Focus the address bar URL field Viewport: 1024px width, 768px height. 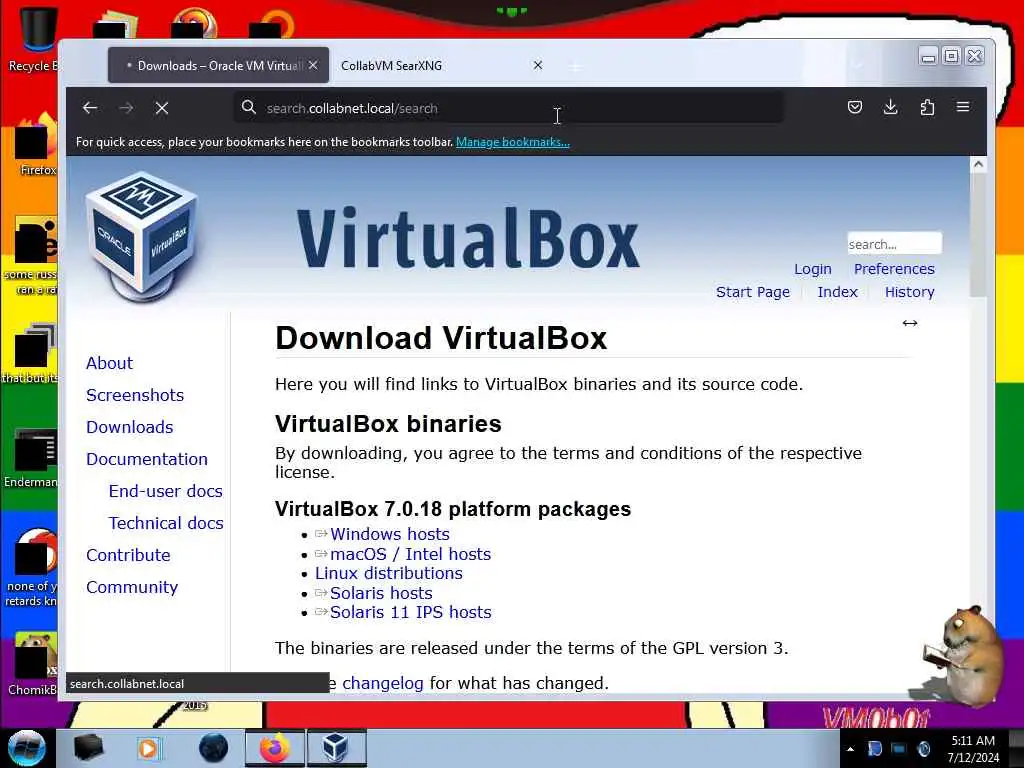[509, 108]
